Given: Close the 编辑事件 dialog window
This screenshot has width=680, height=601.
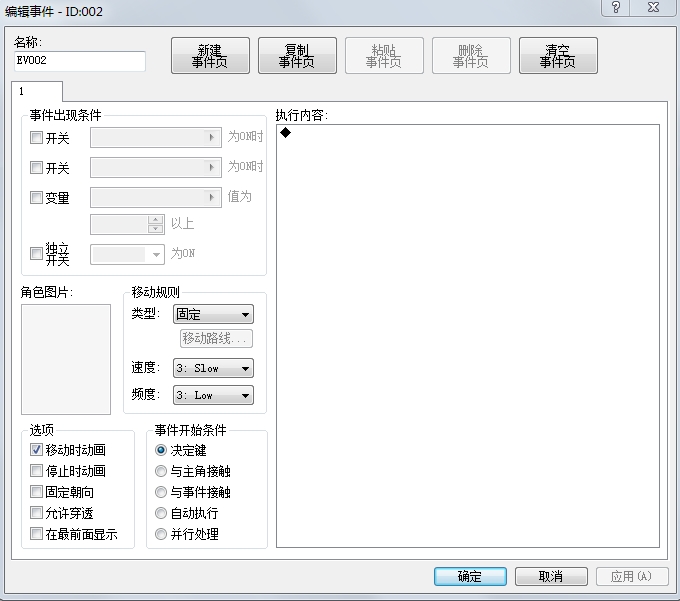Looking at the screenshot, I should pos(653,7).
